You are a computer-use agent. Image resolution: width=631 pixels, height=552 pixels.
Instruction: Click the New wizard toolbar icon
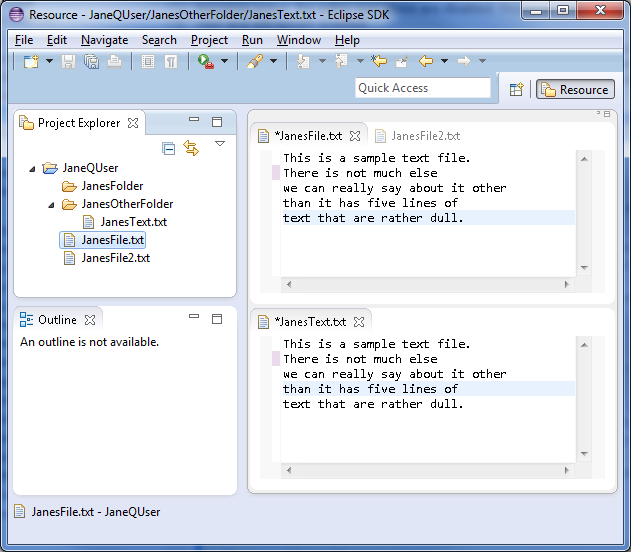(31, 61)
